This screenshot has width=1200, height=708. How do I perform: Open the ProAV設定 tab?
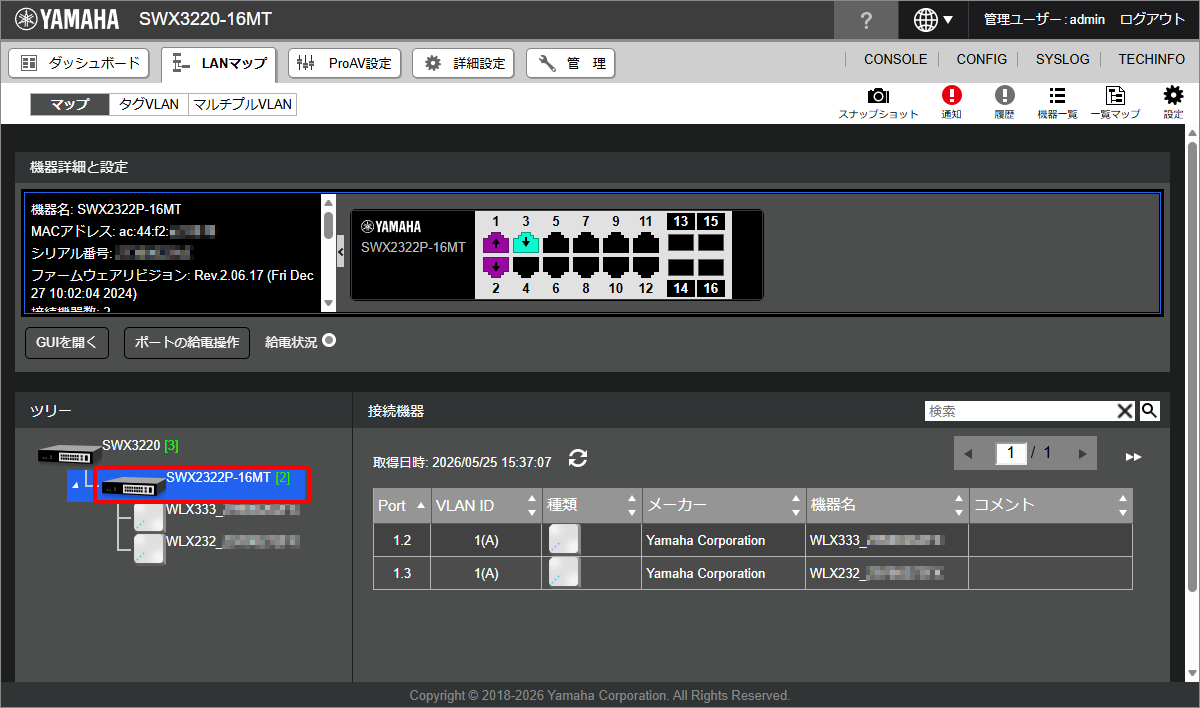(344, 63)
